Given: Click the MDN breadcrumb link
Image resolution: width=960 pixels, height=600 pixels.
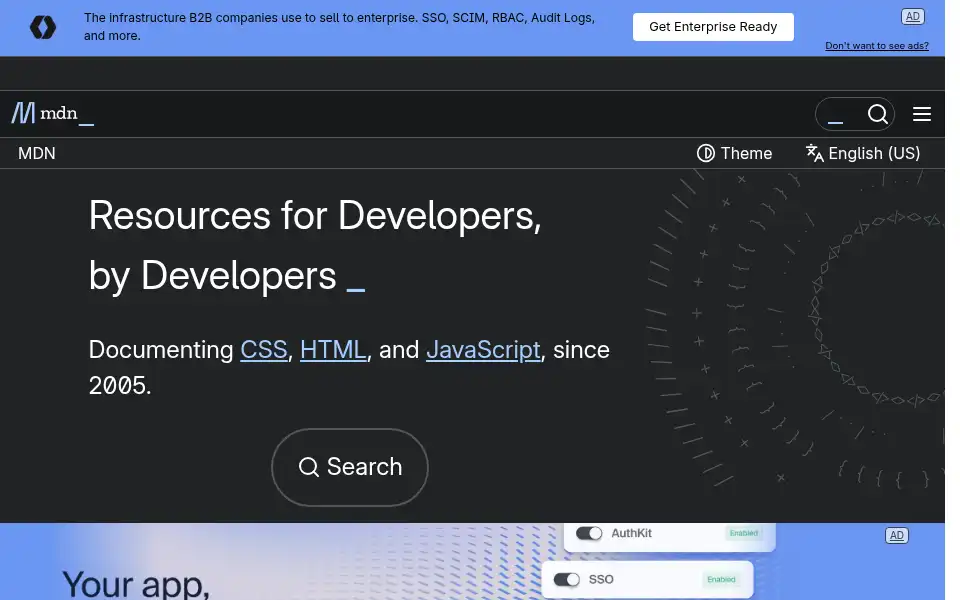Looking at the screenshot, I should click(37, 153).
